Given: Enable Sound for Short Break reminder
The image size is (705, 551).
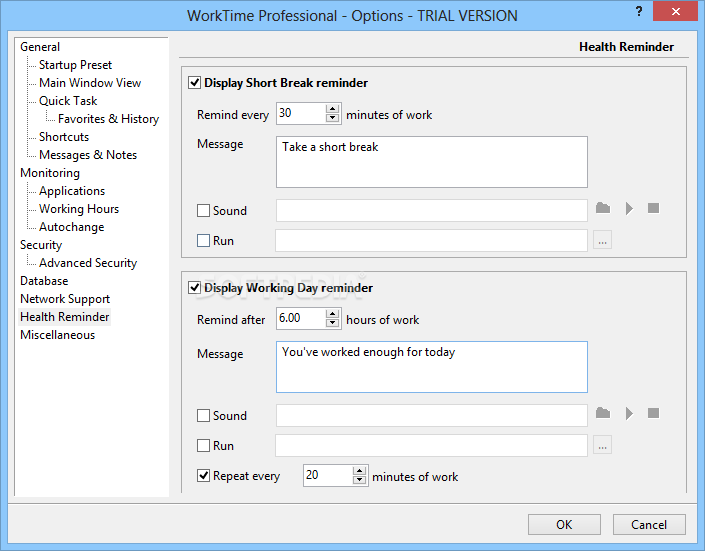Looking at the screenshot, I should coord(203,211).
